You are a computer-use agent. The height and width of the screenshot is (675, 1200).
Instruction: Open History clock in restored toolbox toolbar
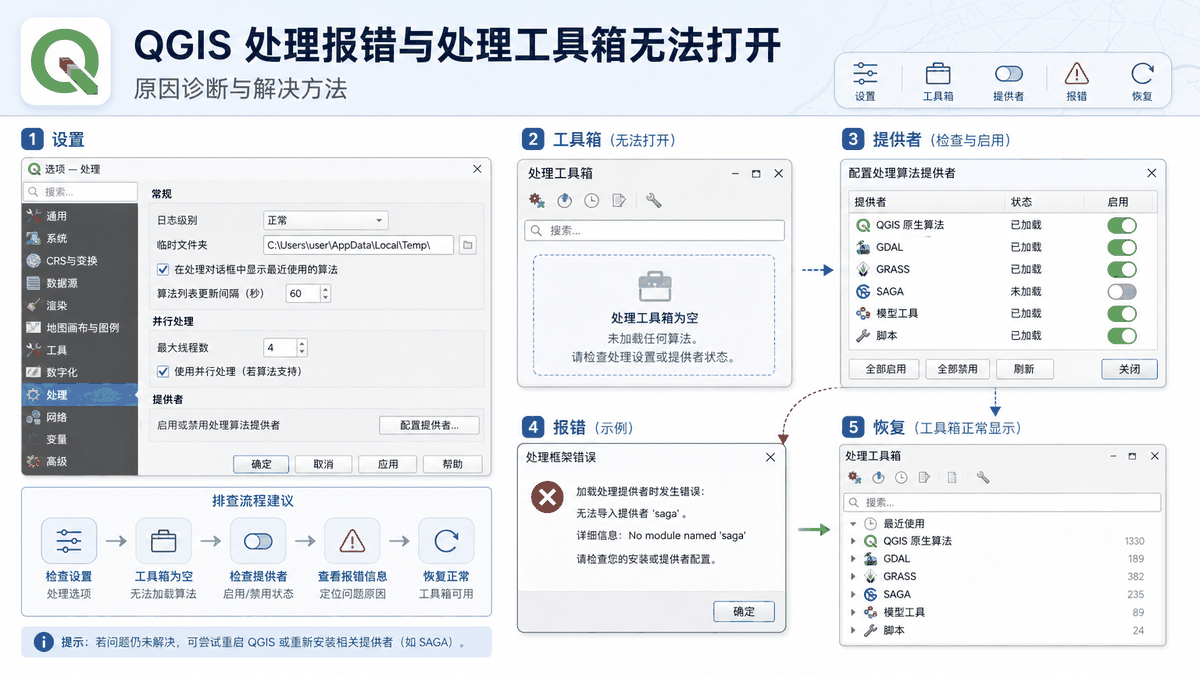[901, 478]
